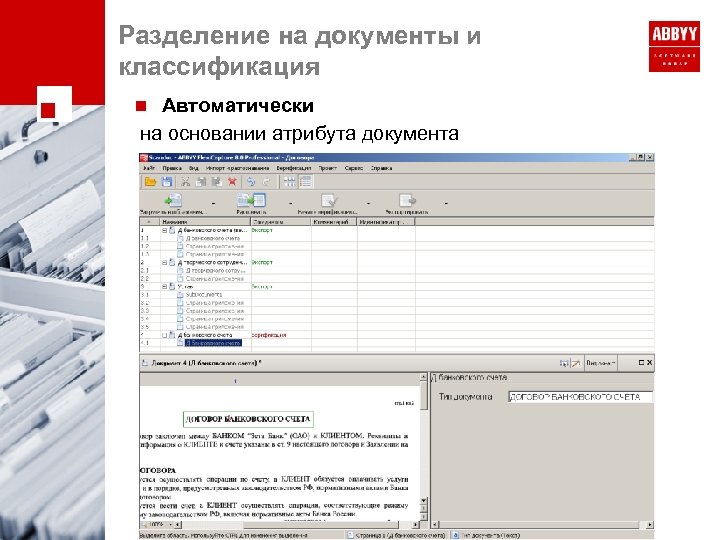Collapse document 3 tree node

click(164, 286)
